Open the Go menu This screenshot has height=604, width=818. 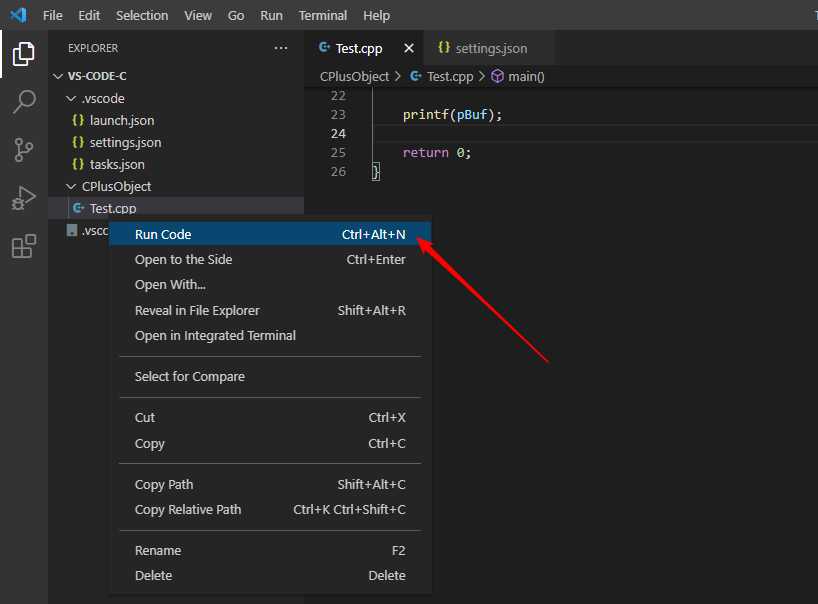pyautogui.click(x=236, y=16)
